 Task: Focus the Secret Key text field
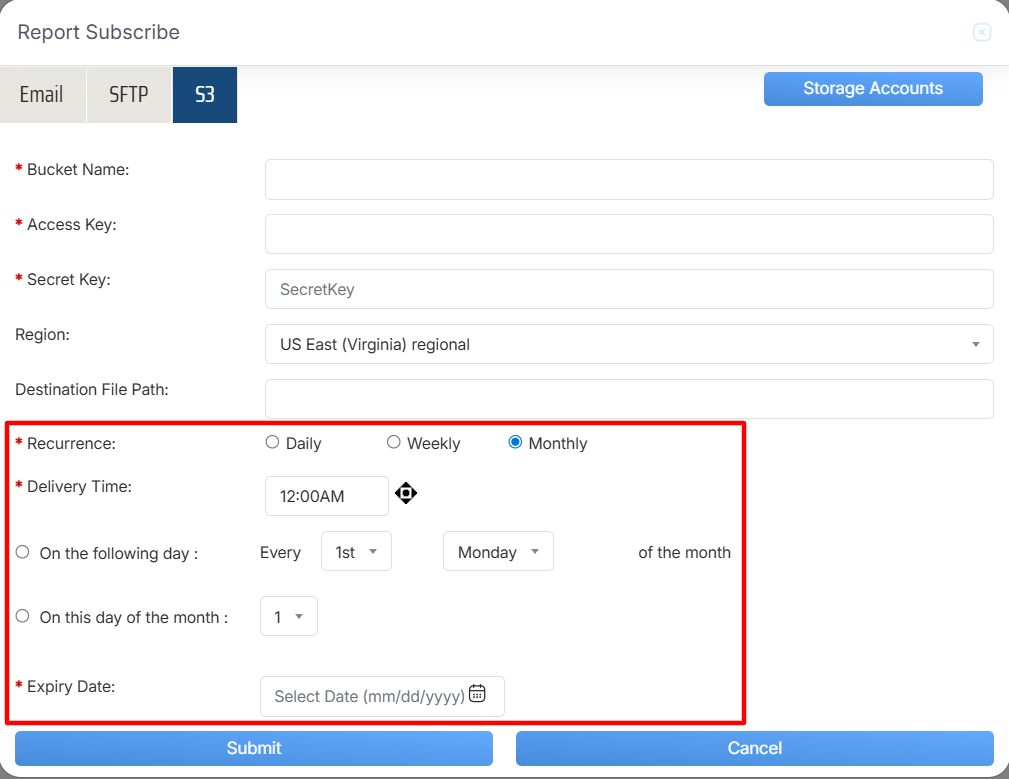click(628, 289)
